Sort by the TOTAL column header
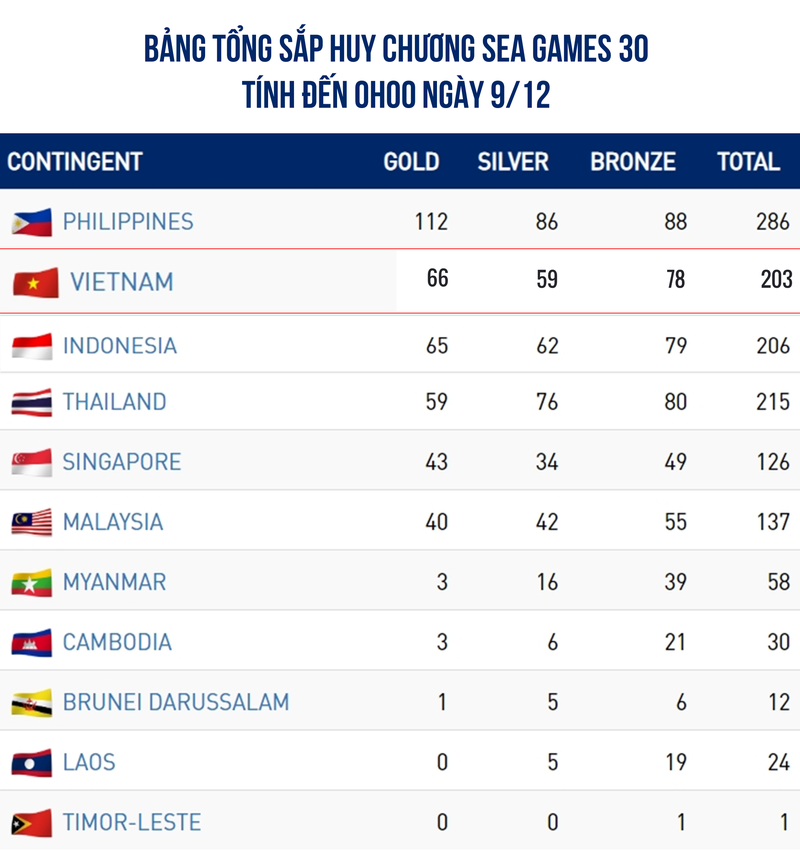This screenshot has height=853, width=800. [748, 162]
